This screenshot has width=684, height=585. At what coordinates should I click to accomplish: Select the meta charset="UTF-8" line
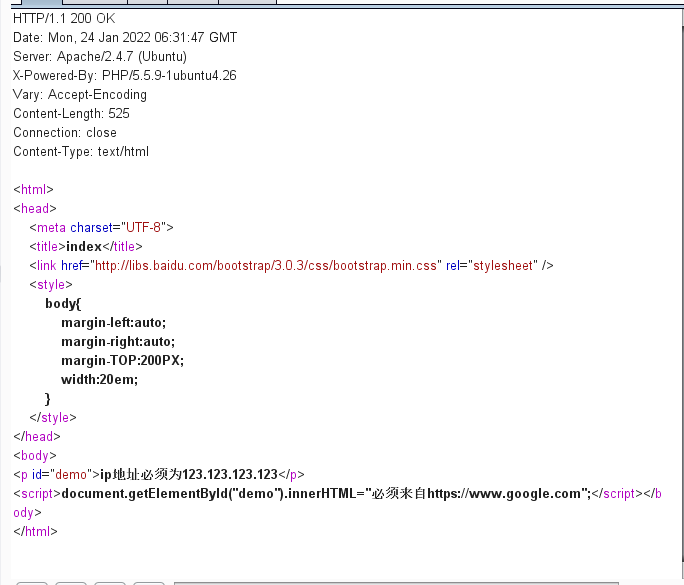(101, 227)
